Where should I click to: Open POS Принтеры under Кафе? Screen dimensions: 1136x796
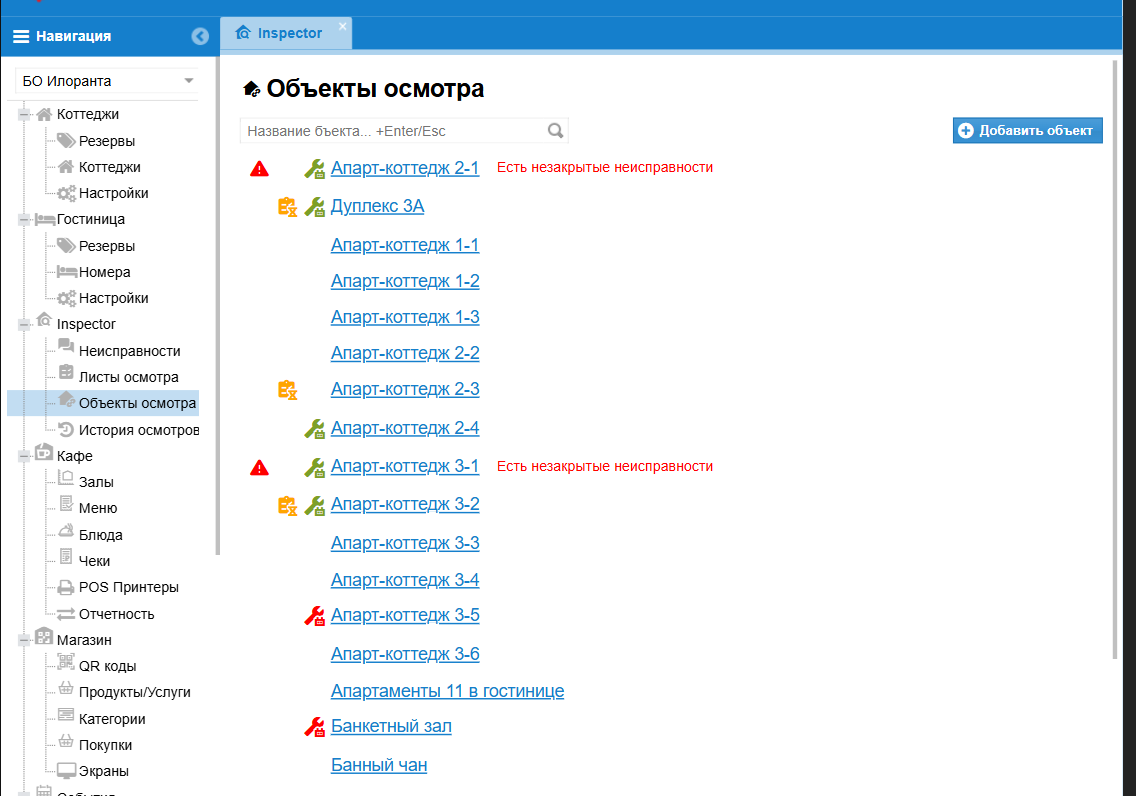pyautogui.click(x=128, y=587)
